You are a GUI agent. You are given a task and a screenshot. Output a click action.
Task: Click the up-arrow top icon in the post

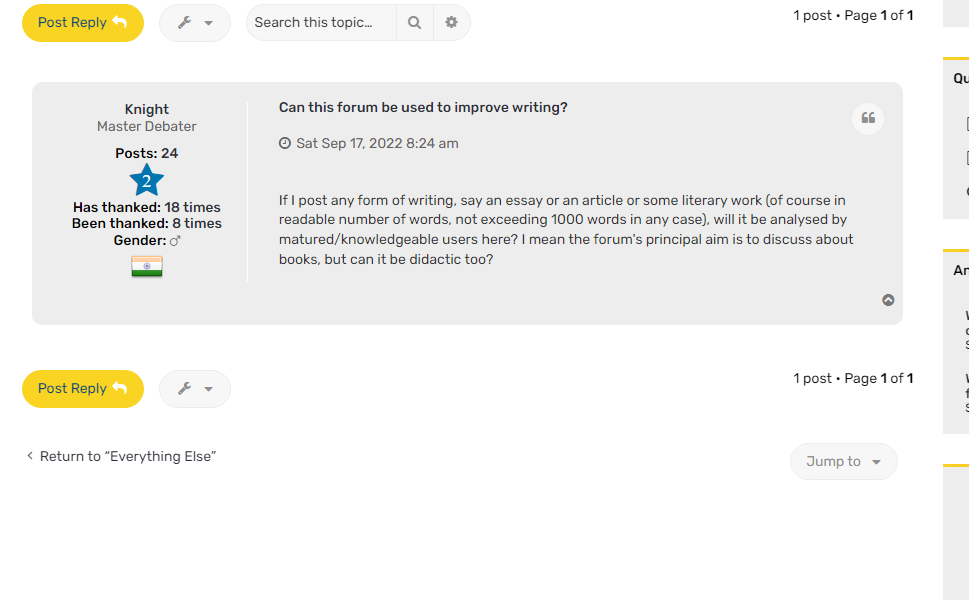pyautogui.click(x=888, y=300)
